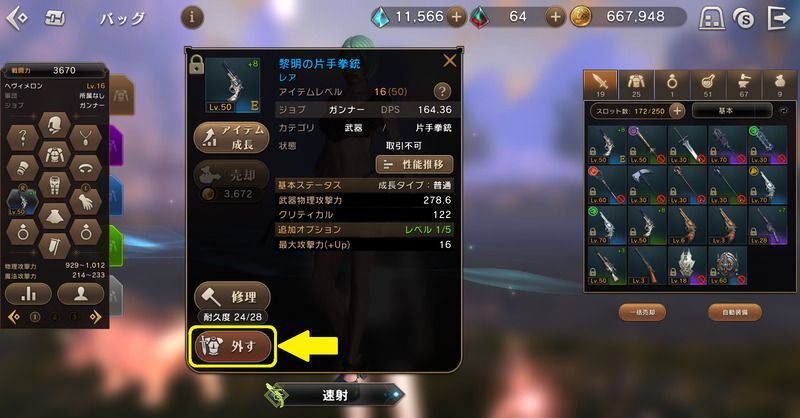The image size is (800, 418).
Task: Select the necklace equipment slot hexagon
Action: (x=85, y=138)
